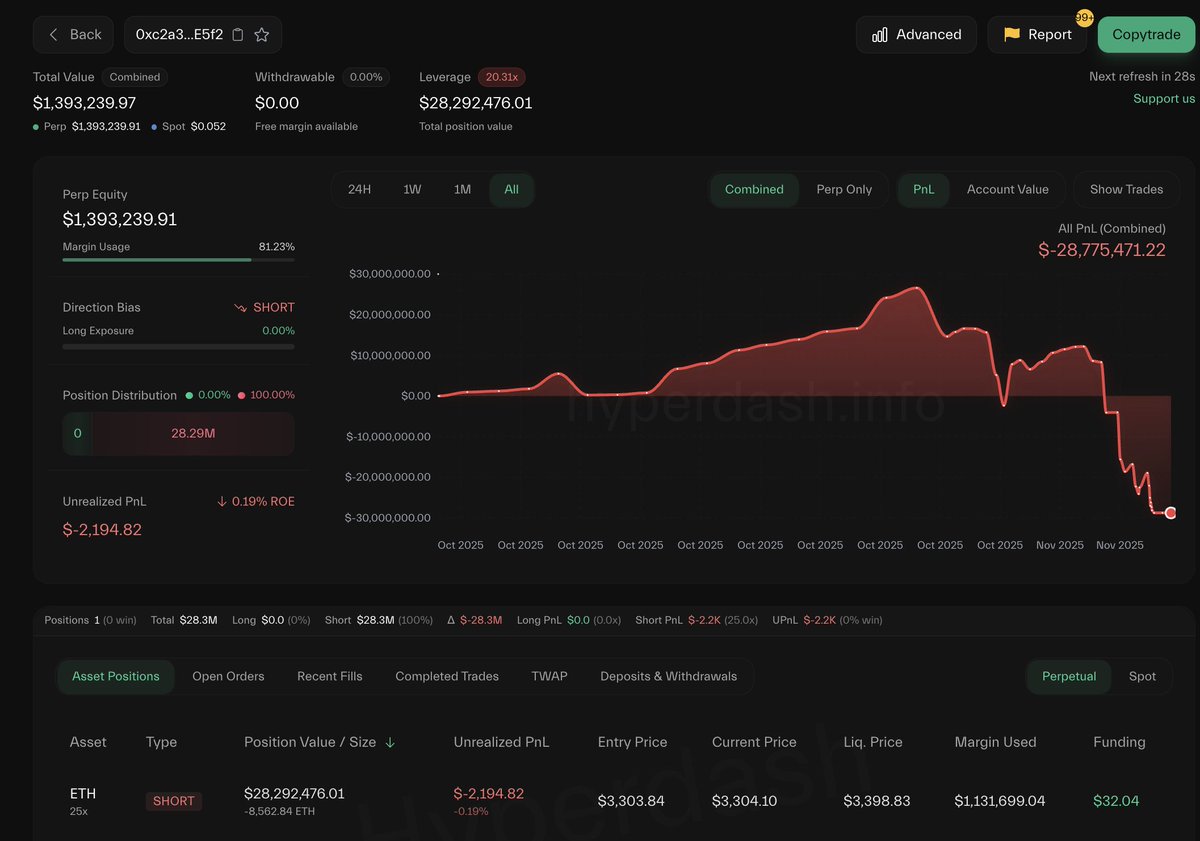Viewport: 1200px width, 841px height.
Task: Open the Recent Fills tab
Action: point(330,677)
